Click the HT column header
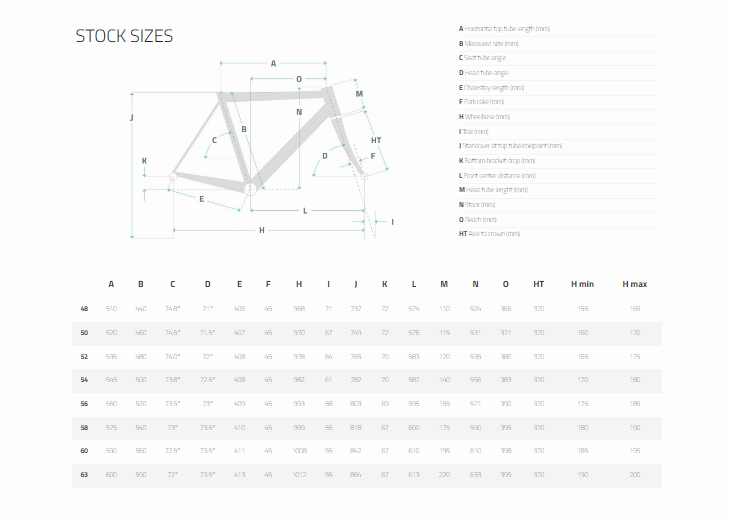Screen dimensions: 729x521 click(x=538, y=284)
